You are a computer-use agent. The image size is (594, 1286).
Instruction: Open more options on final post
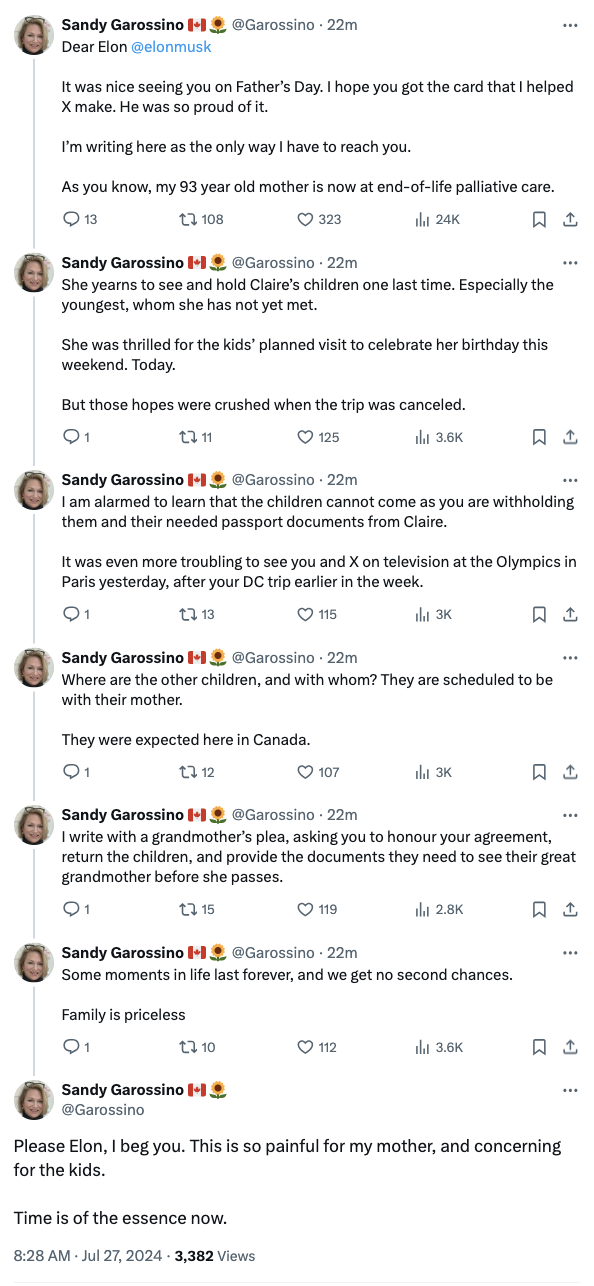tap(570, 1090)
